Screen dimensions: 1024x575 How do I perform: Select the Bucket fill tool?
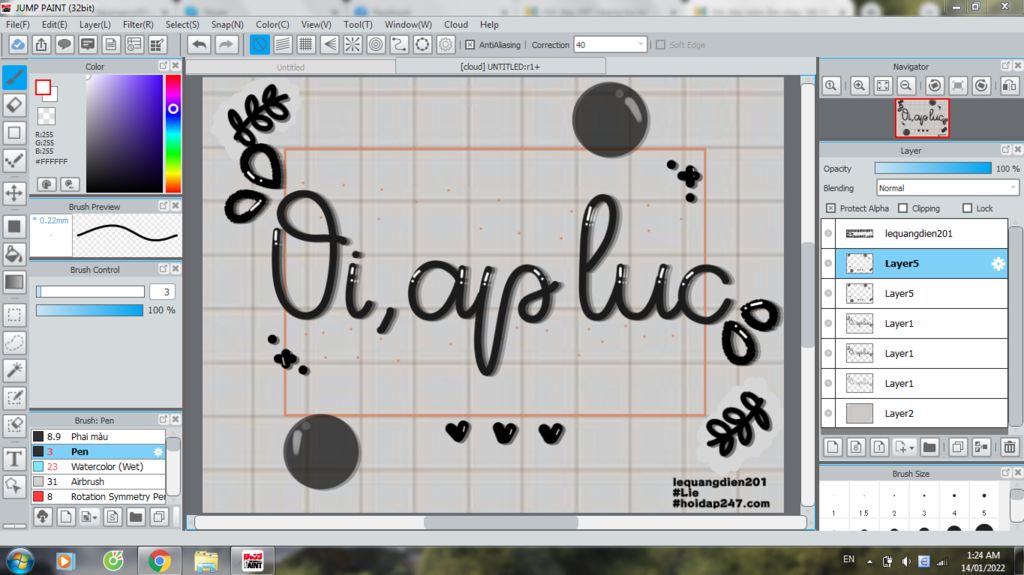coord(15,254)
